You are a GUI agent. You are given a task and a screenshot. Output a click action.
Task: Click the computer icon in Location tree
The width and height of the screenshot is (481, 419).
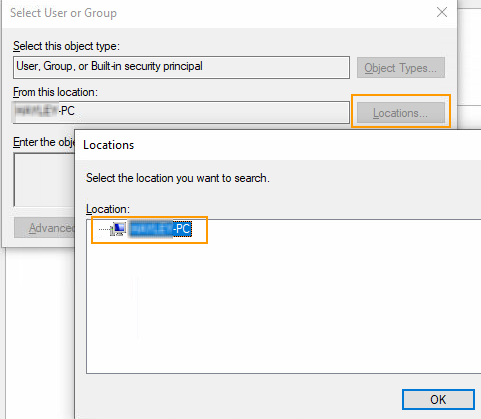pyautogui.click(x=118, y=229)
